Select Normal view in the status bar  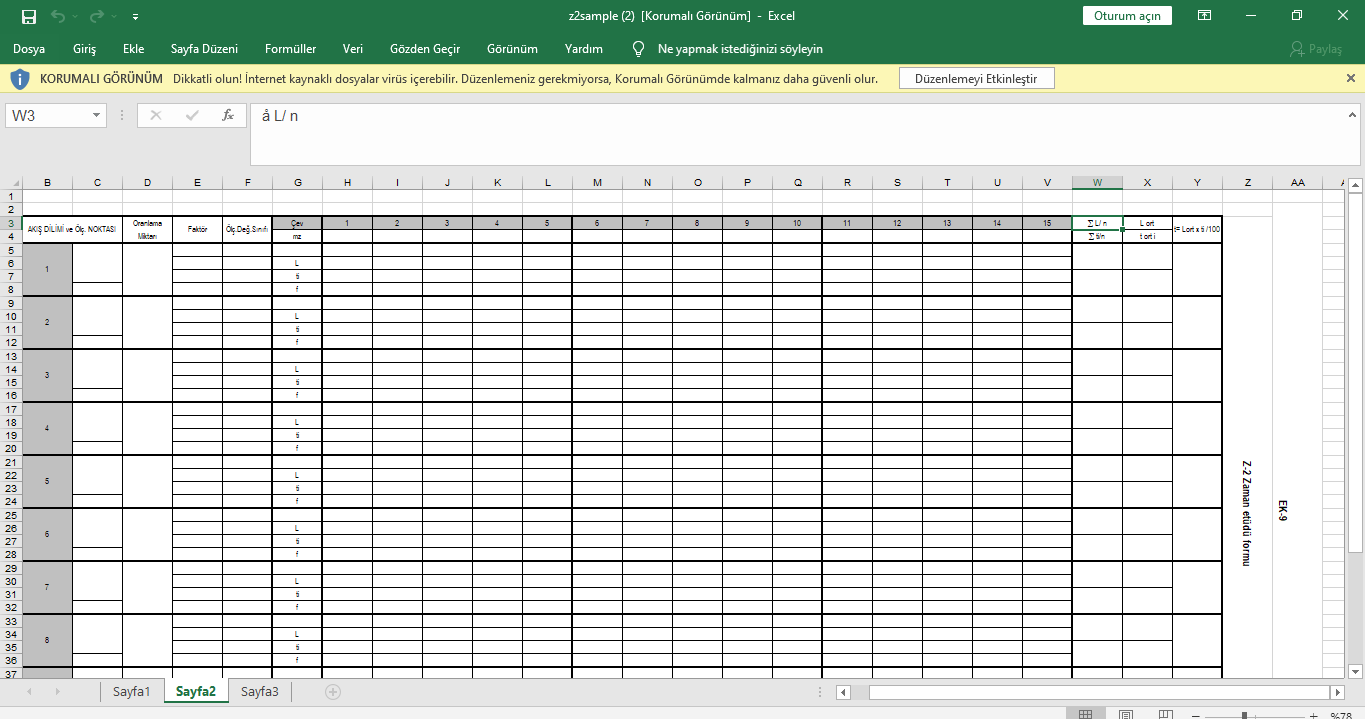tap(1086, 713)
